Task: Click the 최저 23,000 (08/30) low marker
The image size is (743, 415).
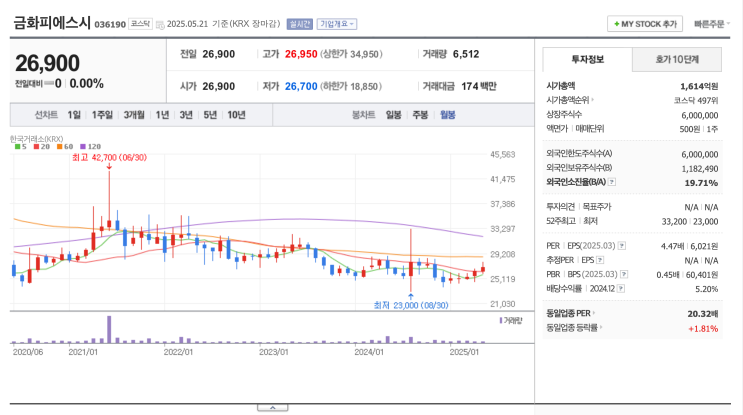Action: point(411,305)
